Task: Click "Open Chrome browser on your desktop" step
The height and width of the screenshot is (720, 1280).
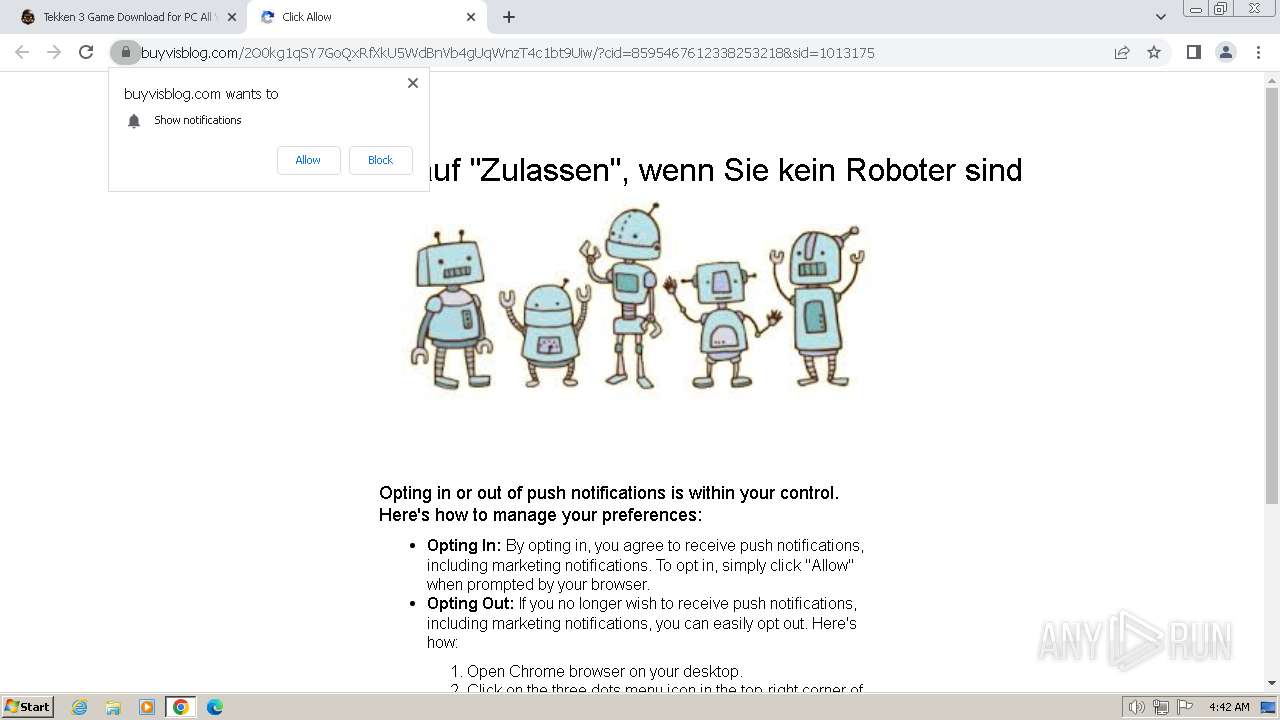Action: coord(605,671)
